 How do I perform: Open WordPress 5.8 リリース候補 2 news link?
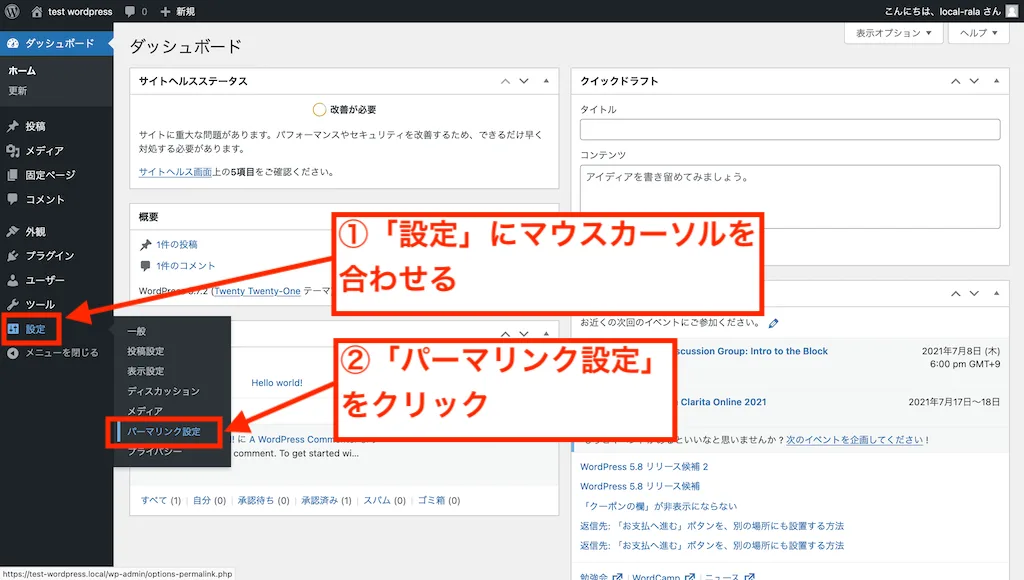pyautogui.click(x=644, y=466)
